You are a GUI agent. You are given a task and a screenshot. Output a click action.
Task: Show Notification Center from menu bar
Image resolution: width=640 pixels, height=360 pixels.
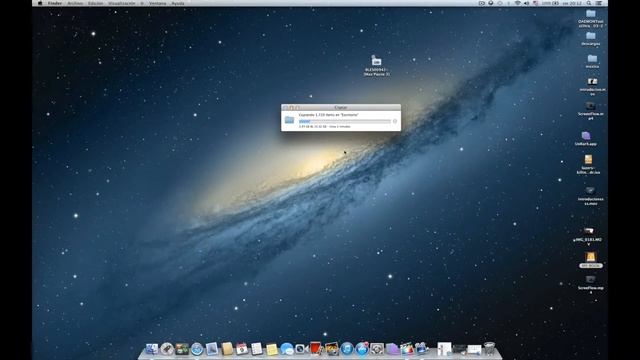tap(599, 3)
